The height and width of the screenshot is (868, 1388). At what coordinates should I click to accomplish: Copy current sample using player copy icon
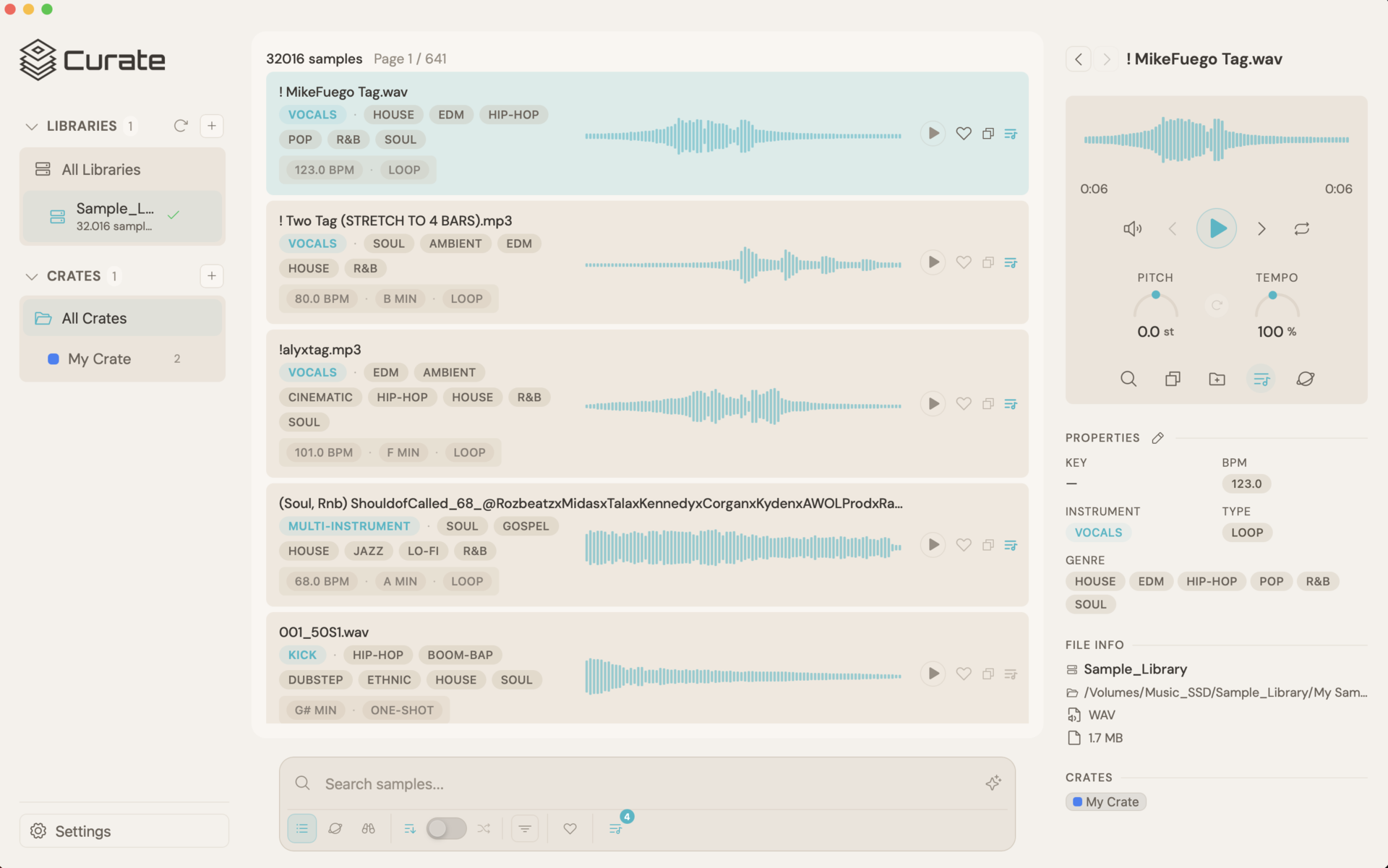(1173, 379)
